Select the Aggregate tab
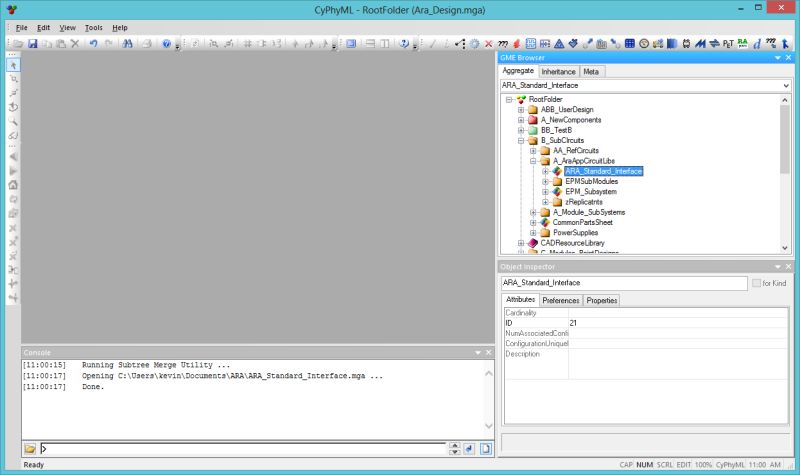This screenshot has width=800, height=475. point(518,71)
